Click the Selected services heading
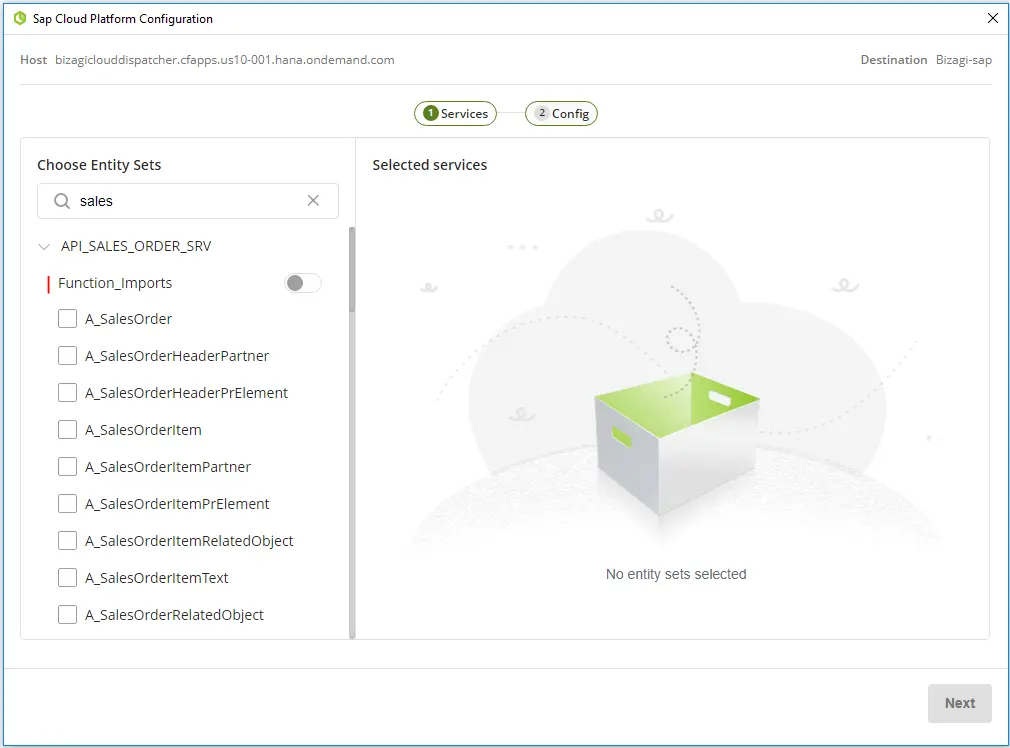Screen dimensions: 1010x748 [x=430, y=165]
